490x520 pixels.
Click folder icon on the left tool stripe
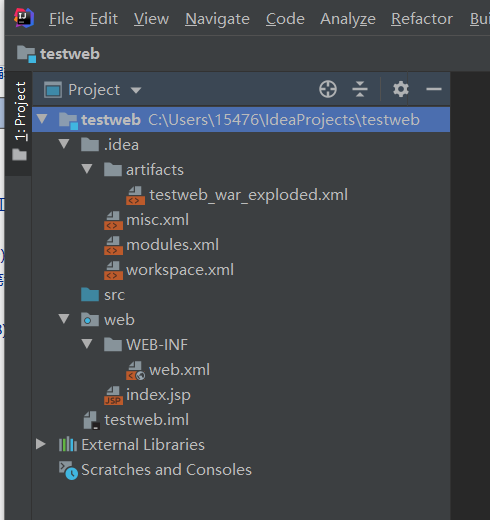(x=19, y=155)
